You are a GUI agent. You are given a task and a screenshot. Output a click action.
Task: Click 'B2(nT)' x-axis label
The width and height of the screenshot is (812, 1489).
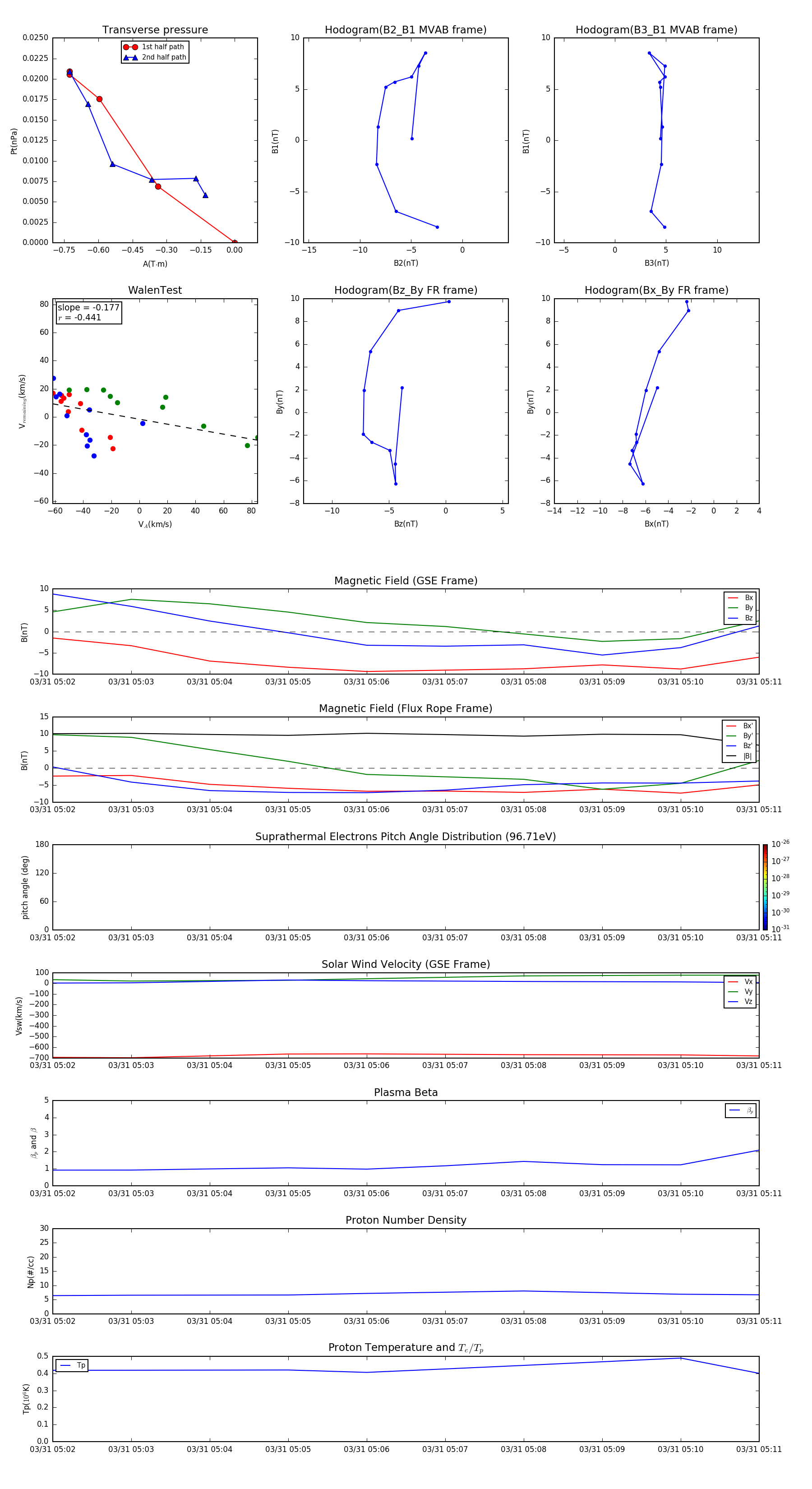pyautogui.click(x=406, y=263)
